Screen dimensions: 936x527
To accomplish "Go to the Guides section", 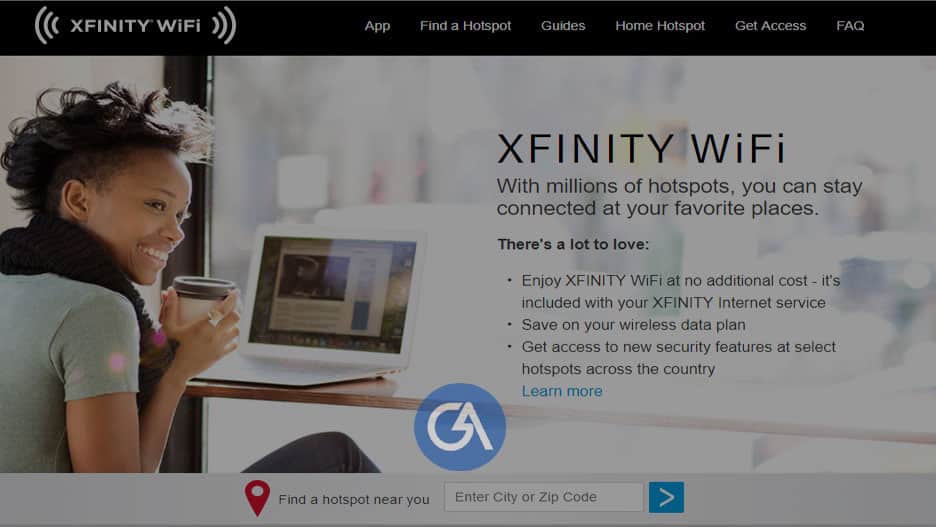I will [563, 26].
